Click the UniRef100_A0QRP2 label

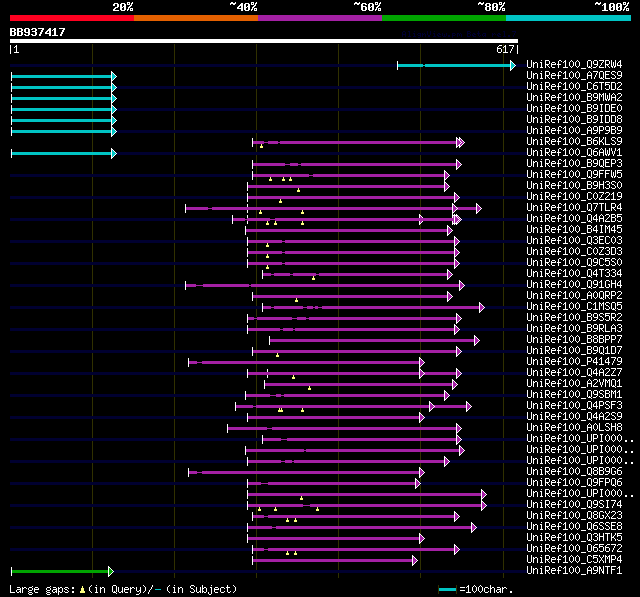(574, 296)
